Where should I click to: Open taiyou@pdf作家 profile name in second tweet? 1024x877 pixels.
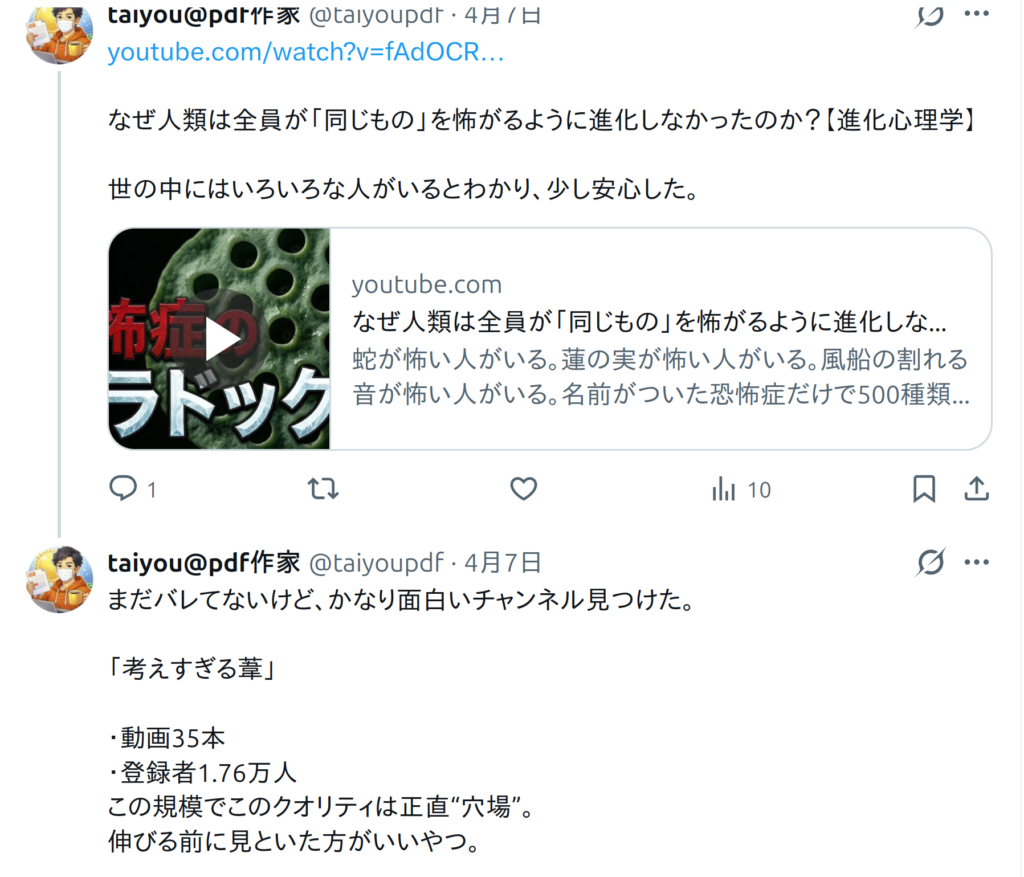coord(204,562)
